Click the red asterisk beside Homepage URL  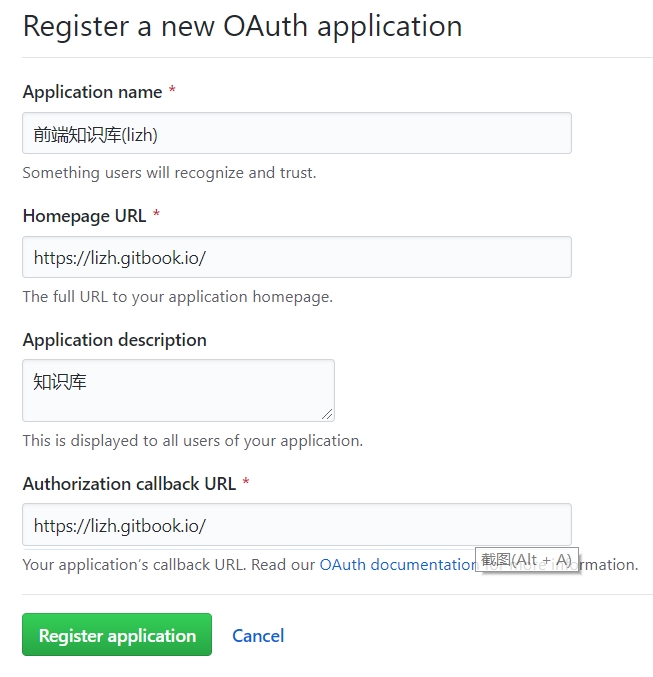[x=156, y=216]
